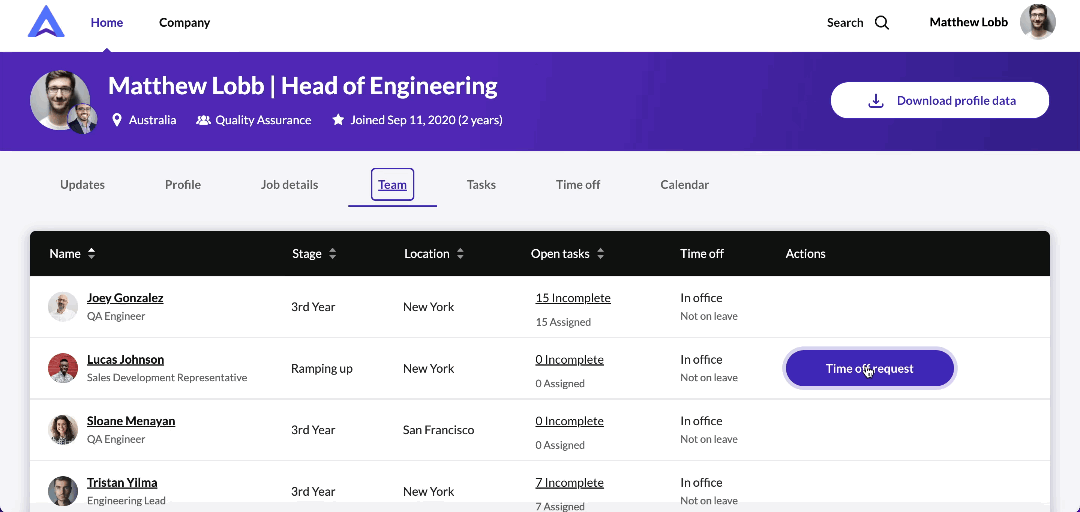Go to the Company menu item
1080x512 pixels.
184,23
